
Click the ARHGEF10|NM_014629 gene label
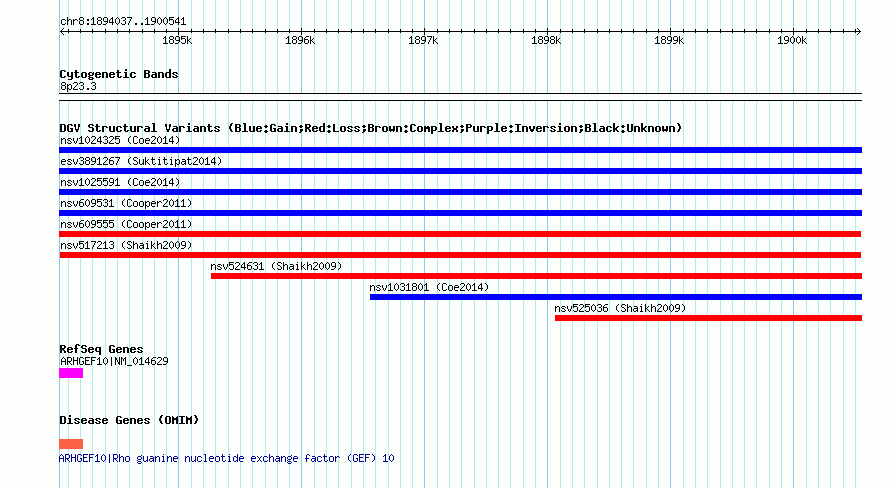(114, 361)
